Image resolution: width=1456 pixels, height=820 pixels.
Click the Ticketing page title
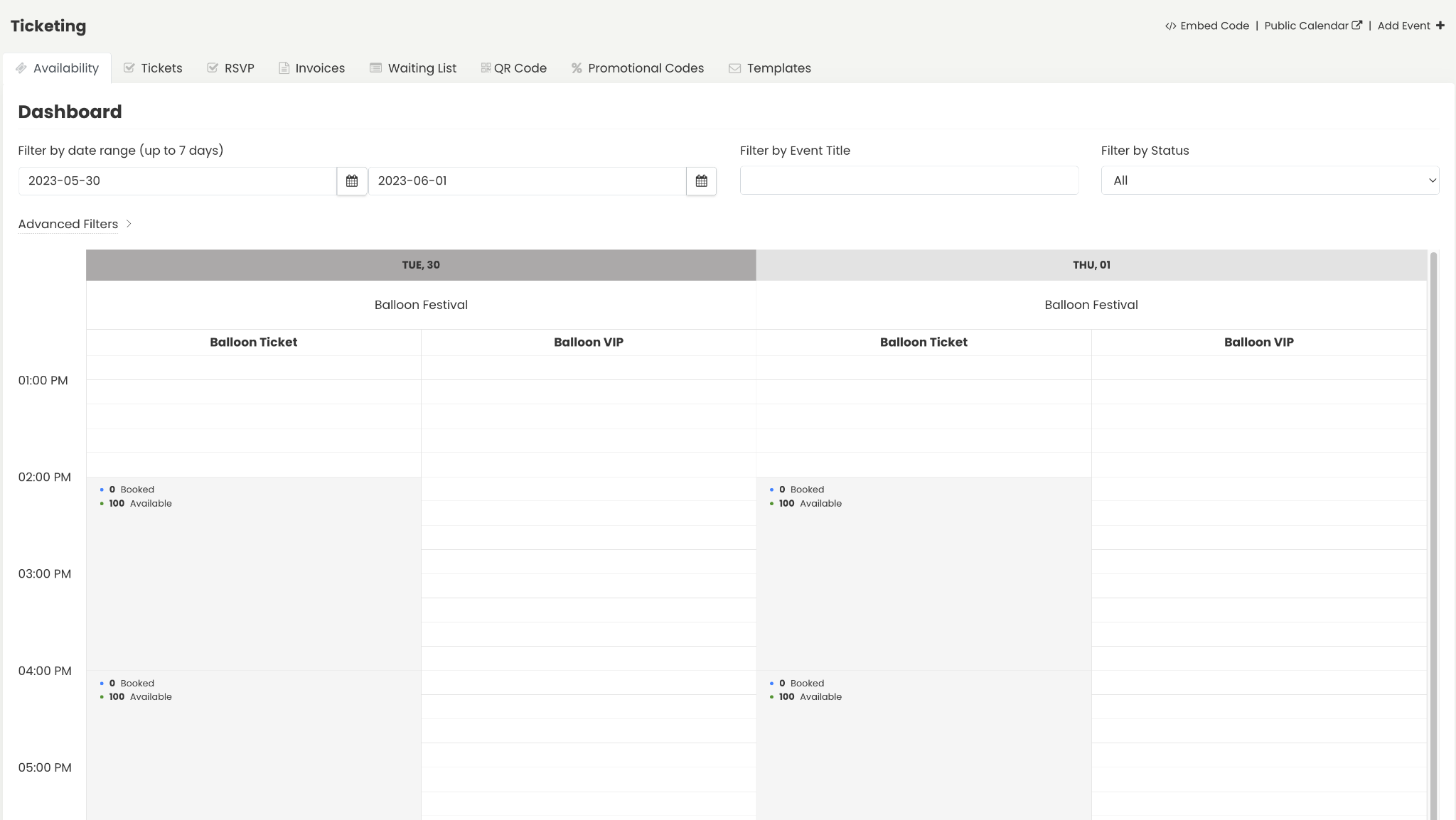(48, 26)
